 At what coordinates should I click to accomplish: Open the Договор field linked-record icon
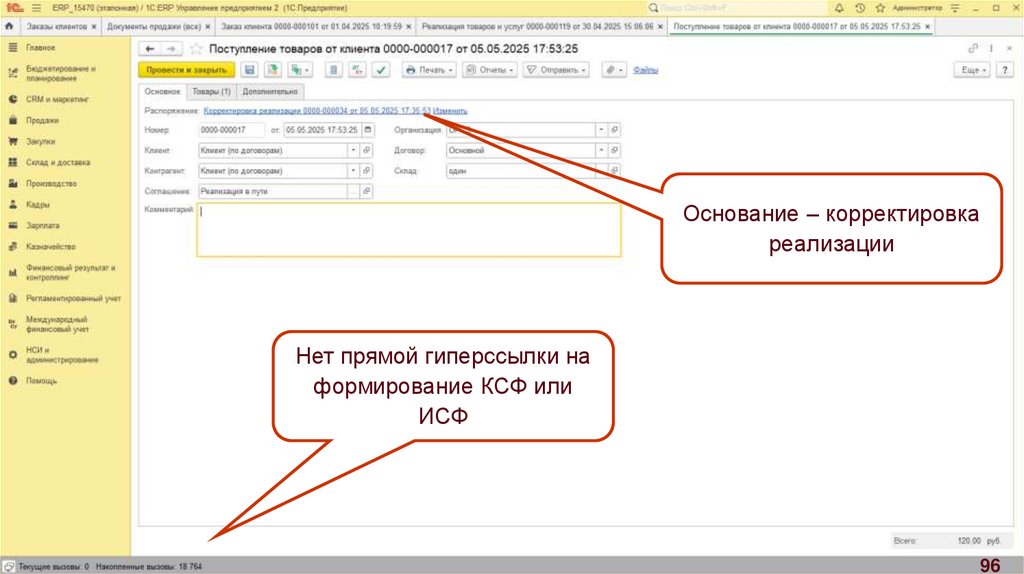pyautogui.click(x=615, y=150)
